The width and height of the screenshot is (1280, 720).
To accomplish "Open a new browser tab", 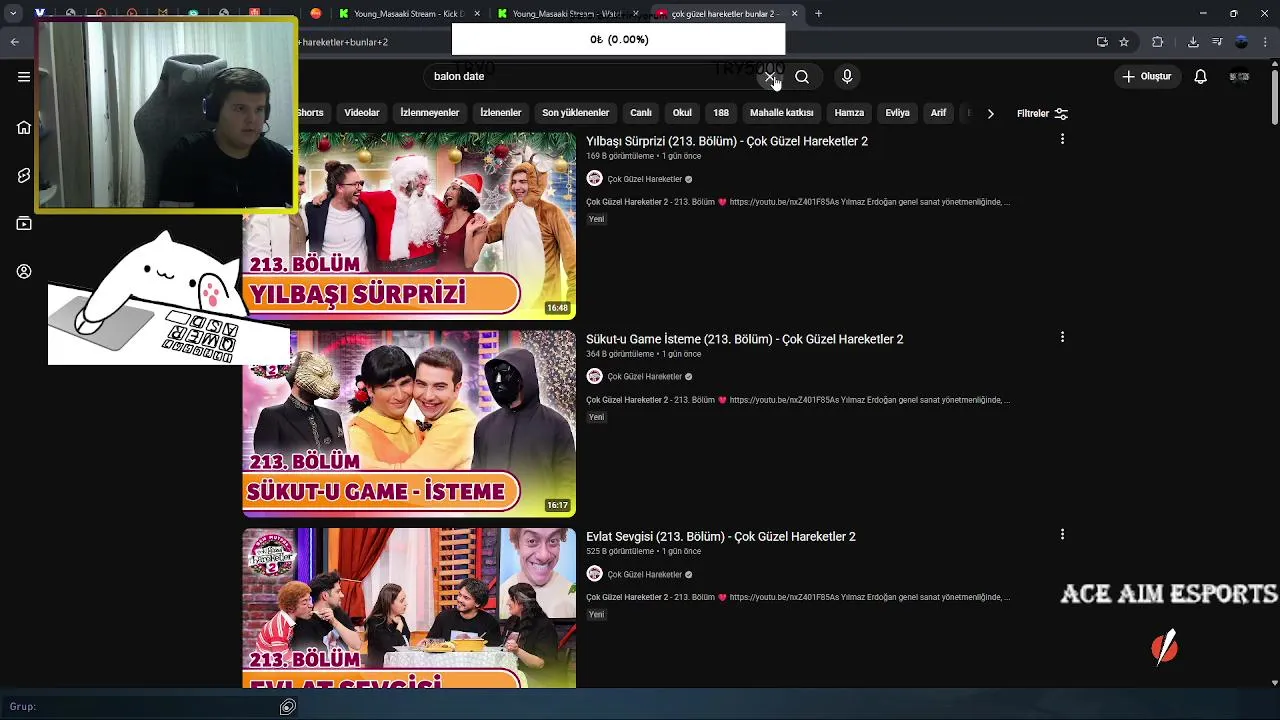I will tap(818, 13).
